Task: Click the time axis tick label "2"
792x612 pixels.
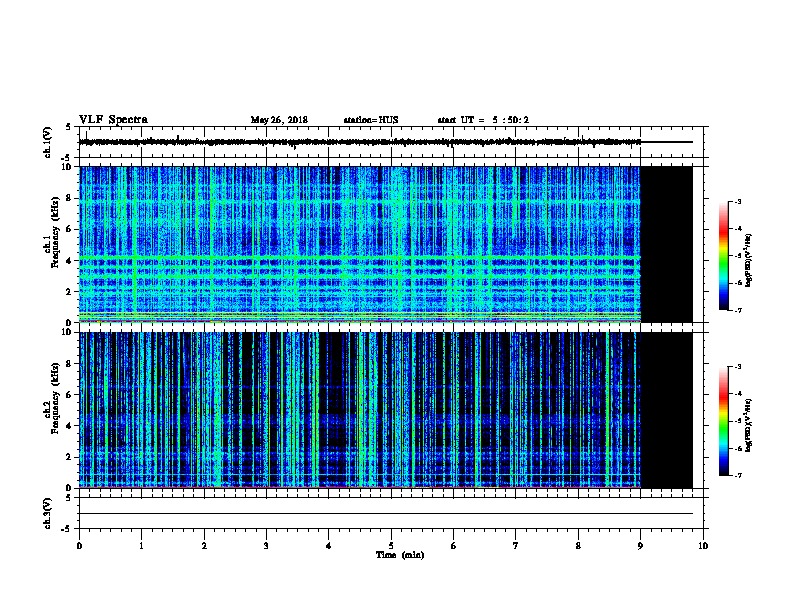Action: pos(204,545)
